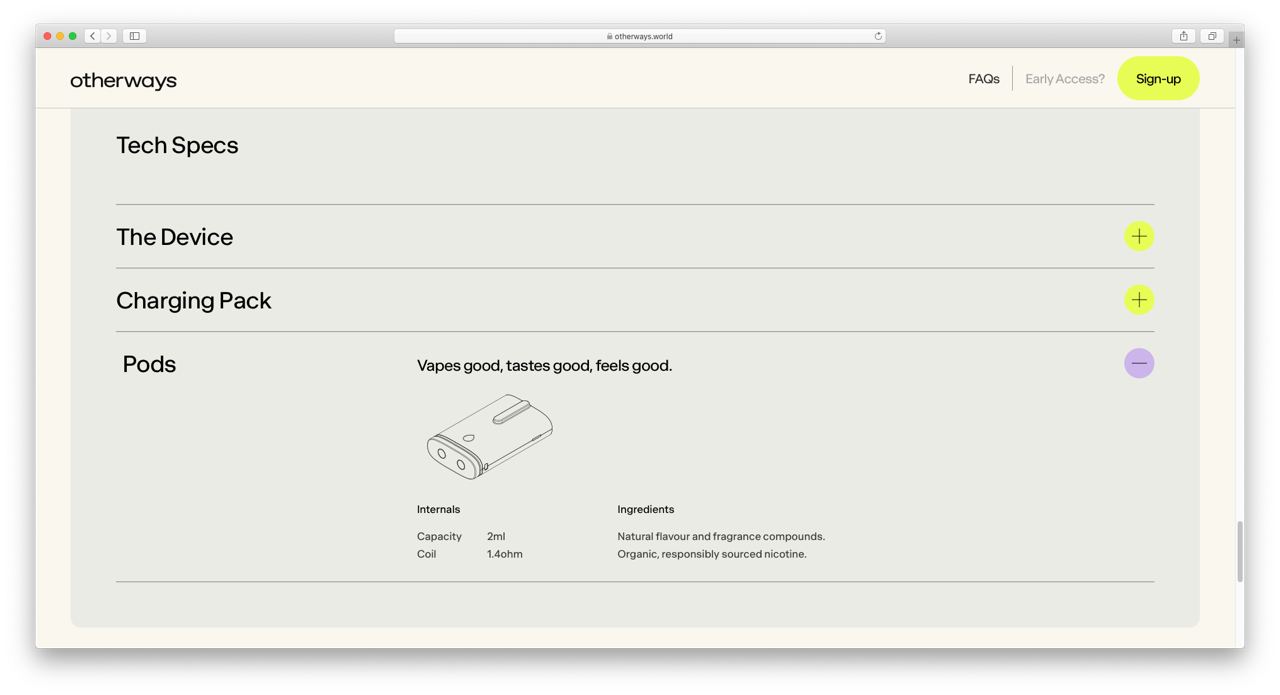This screenshot has width=1280, height=695.
Task: Click The Device heading text
Action: 175,237
